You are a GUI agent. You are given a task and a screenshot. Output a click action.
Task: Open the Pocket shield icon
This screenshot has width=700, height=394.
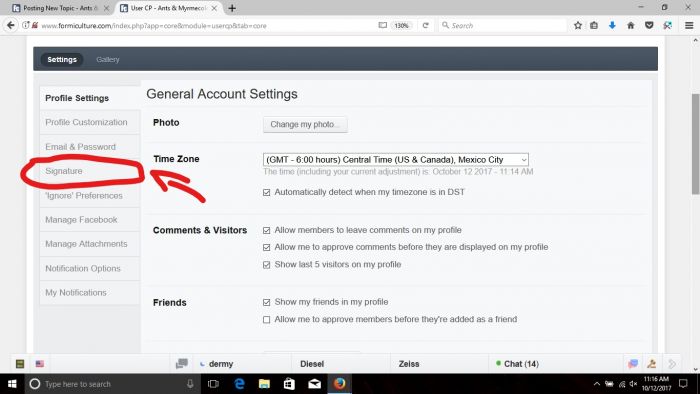[x=649, y=25]
